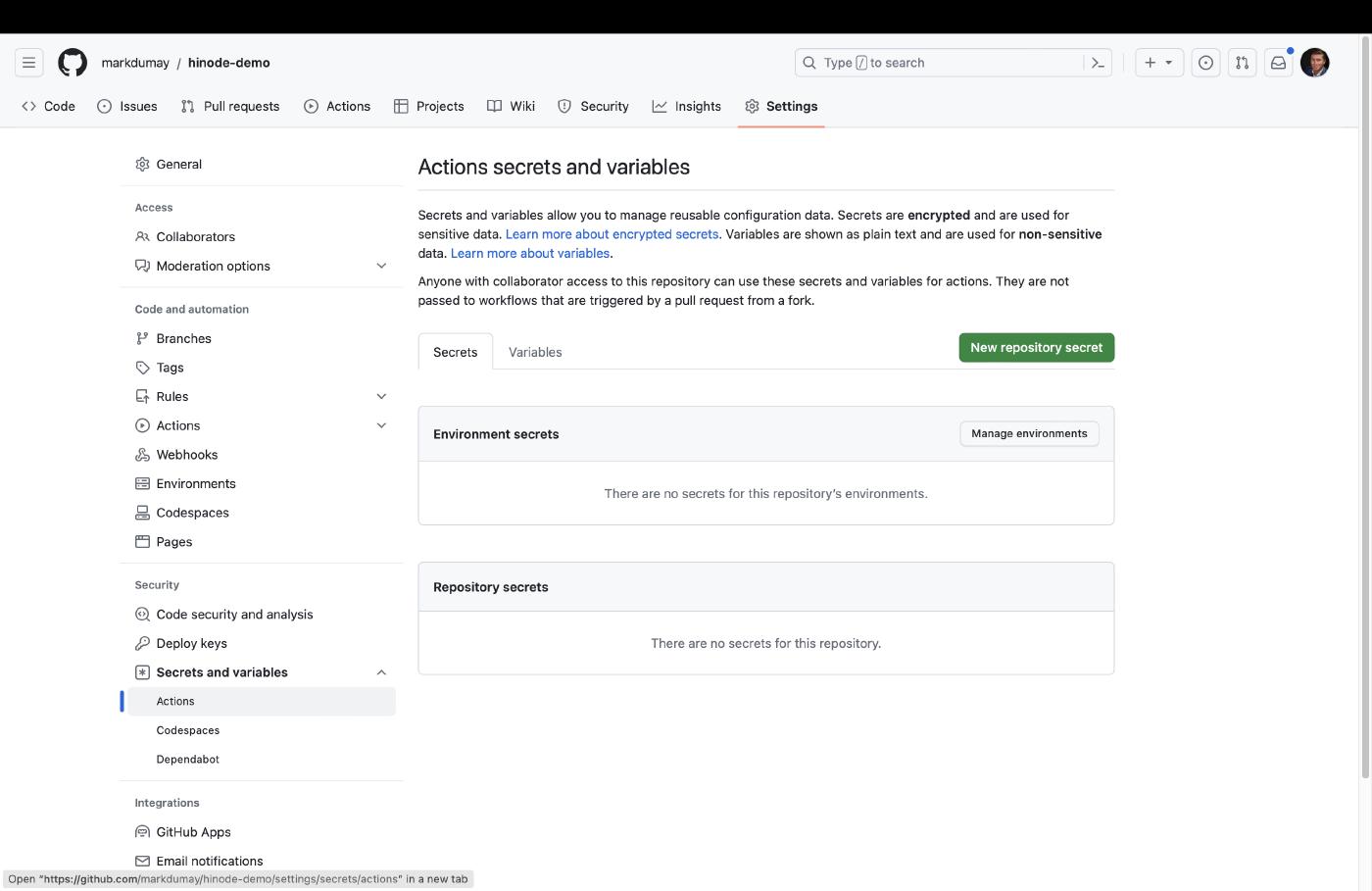Screen dimensions: 1372x891
Task: Focus the Type to search field
Action: click(941, 63)
